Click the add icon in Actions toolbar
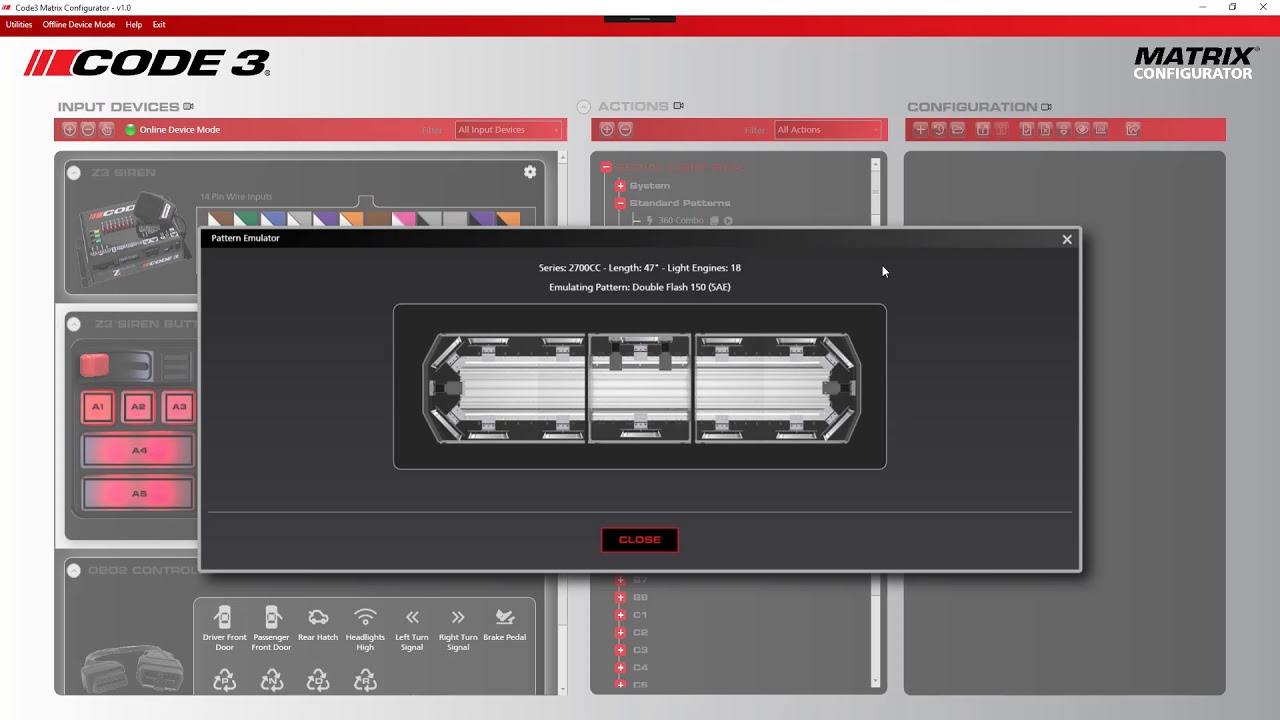The width and height of the screenshot is (1280, 720). coord(607,130)
